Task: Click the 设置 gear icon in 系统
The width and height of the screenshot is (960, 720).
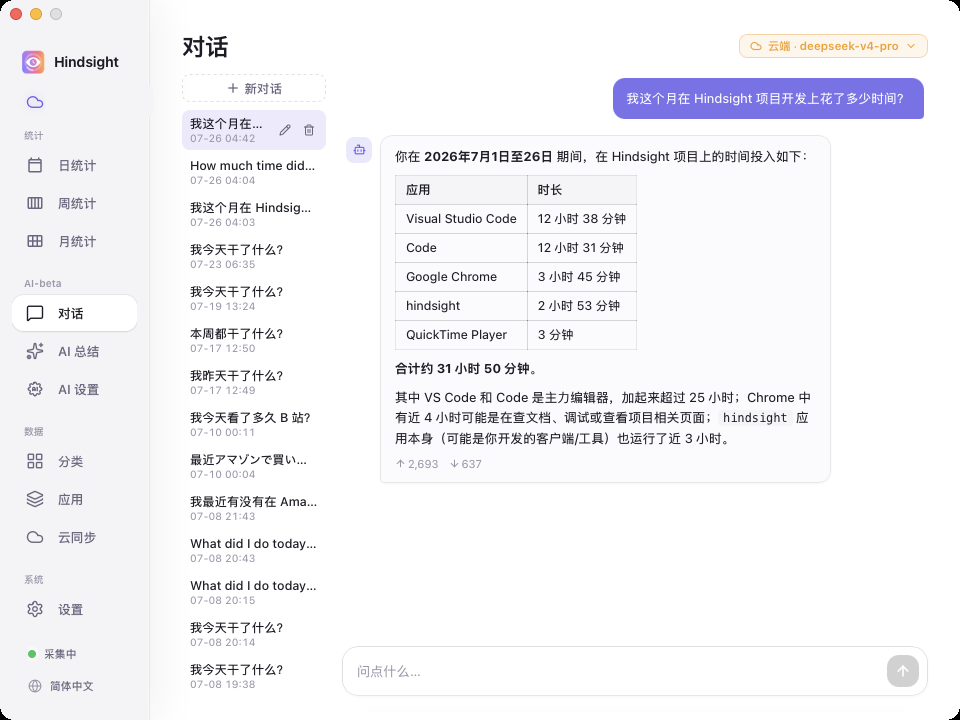Action: 35,609
